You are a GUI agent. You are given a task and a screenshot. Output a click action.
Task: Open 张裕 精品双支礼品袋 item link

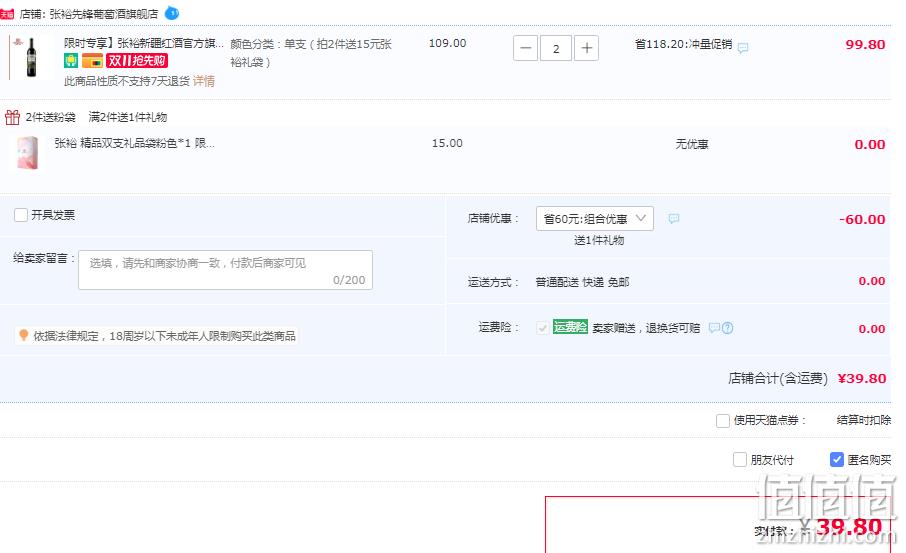click(134, 143)
